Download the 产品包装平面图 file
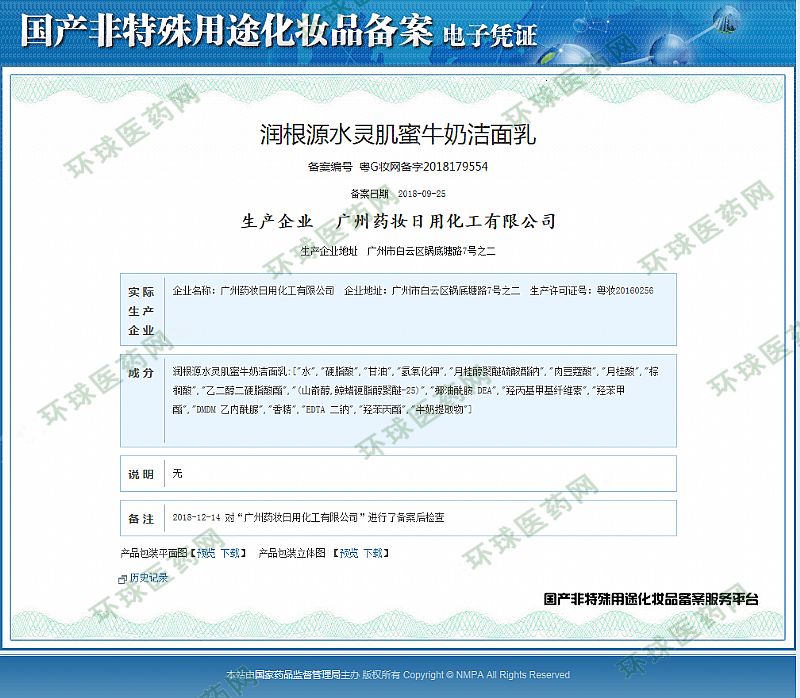Viewport: 800px width, 698px height. (230, 552)
